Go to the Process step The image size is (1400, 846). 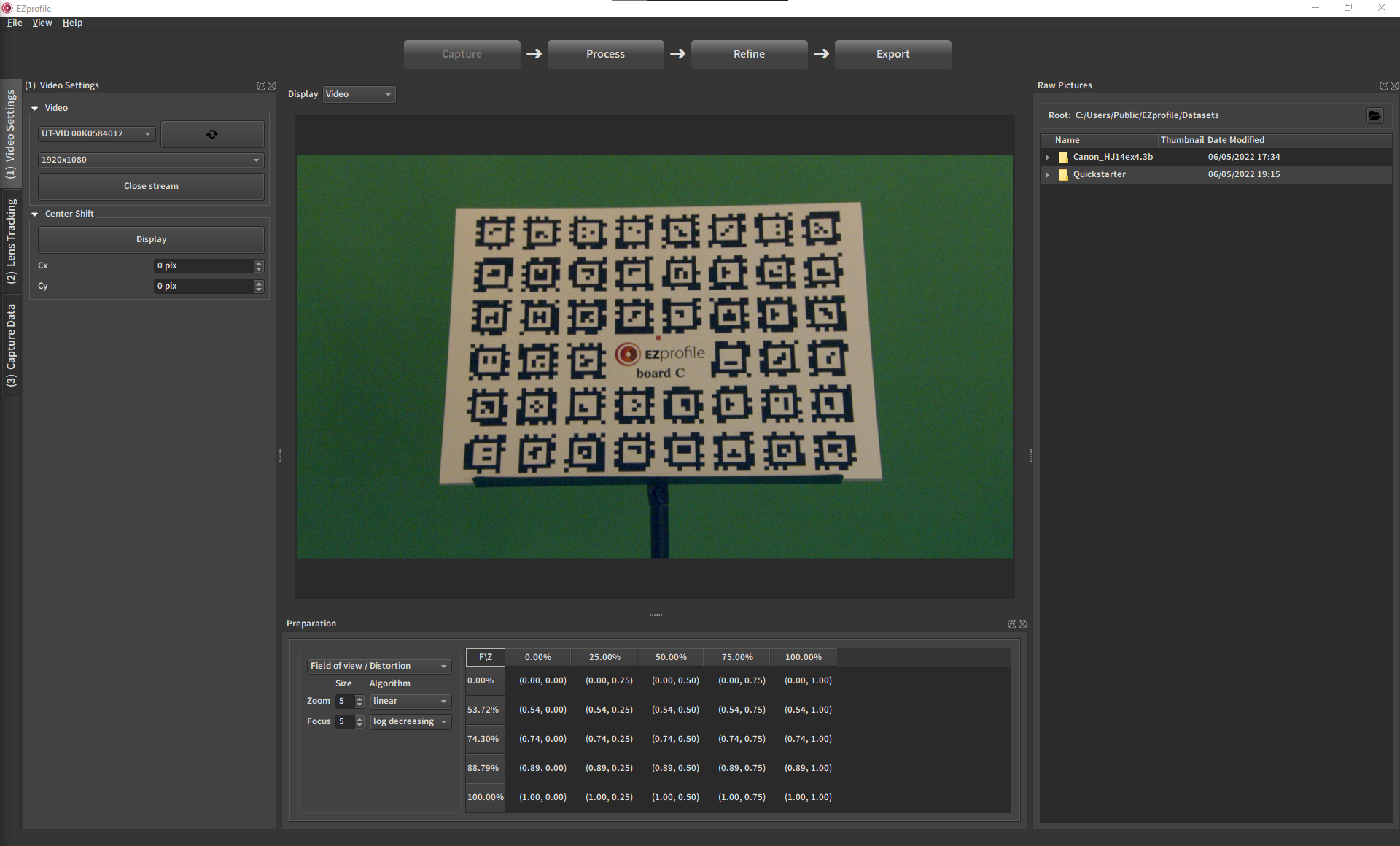pyautogui.click(x=605, y=54)
